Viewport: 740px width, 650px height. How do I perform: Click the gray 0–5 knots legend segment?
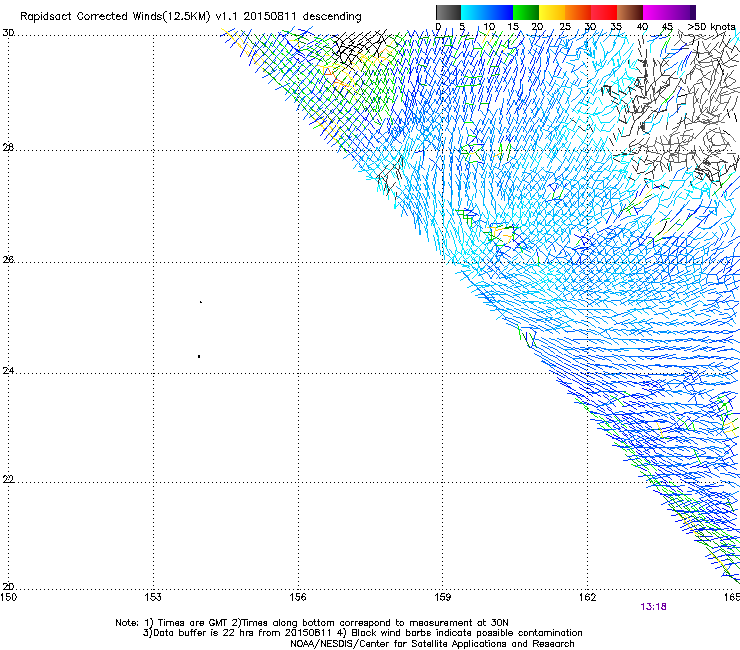[448, 12]
